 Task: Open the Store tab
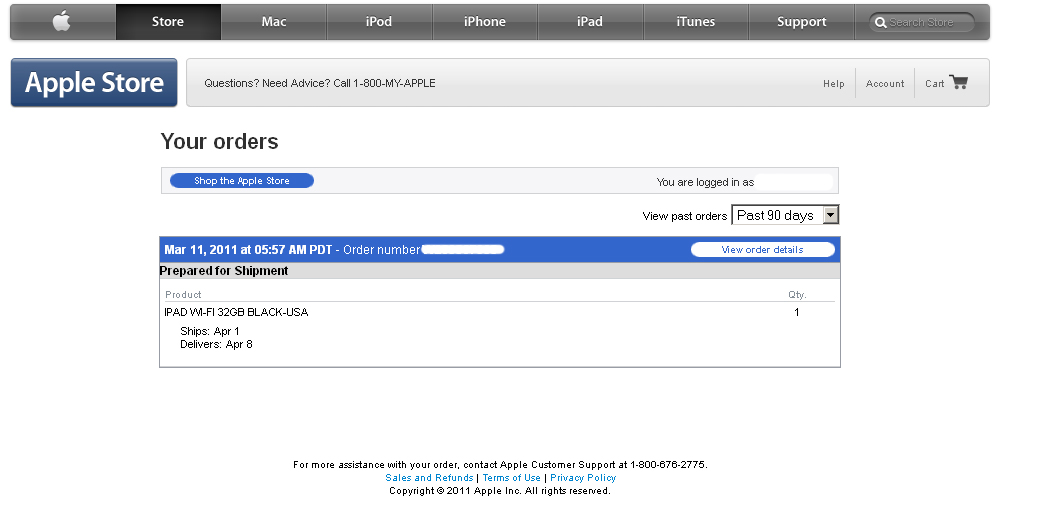point(168,22)
